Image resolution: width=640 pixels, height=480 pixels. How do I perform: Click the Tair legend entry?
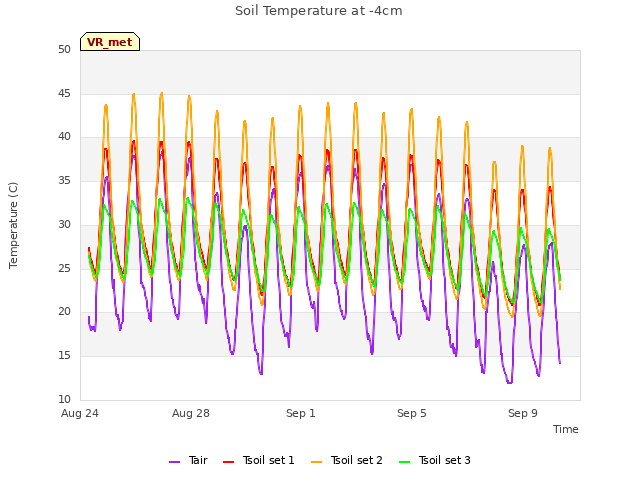[189, 460]
